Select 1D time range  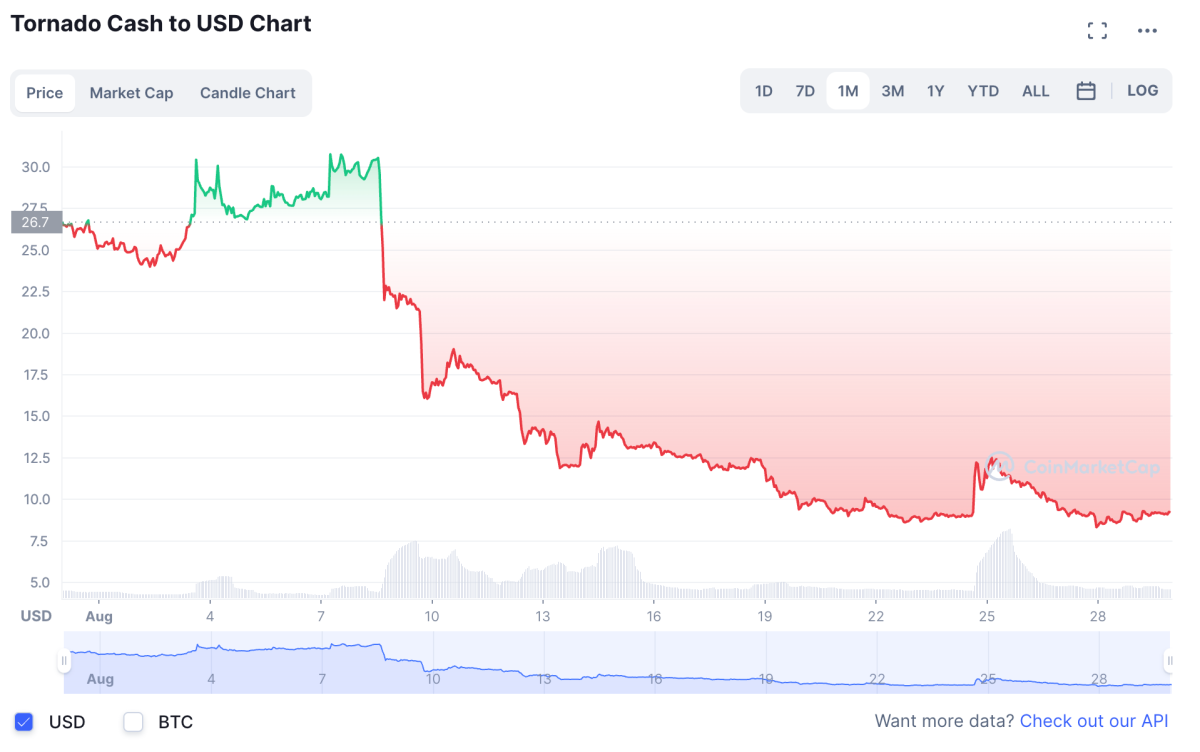pyautogui.click(x=763, y=91)
